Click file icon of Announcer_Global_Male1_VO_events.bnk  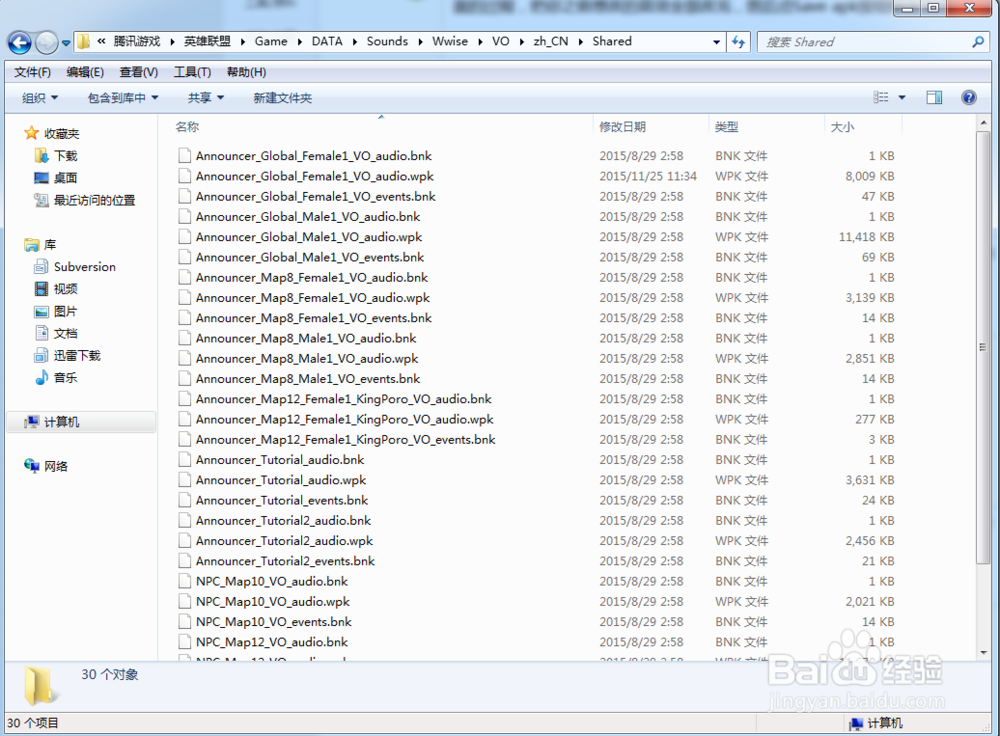184,257
